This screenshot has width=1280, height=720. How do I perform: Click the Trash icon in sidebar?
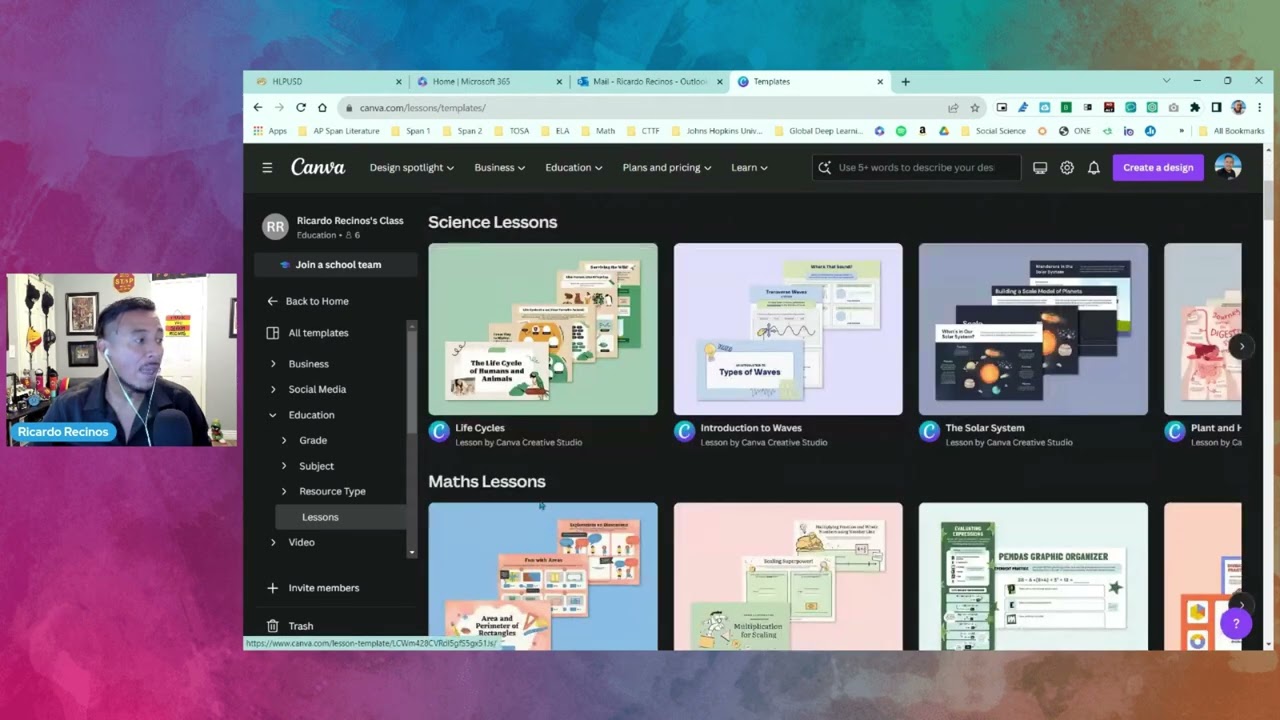[273, 626]
